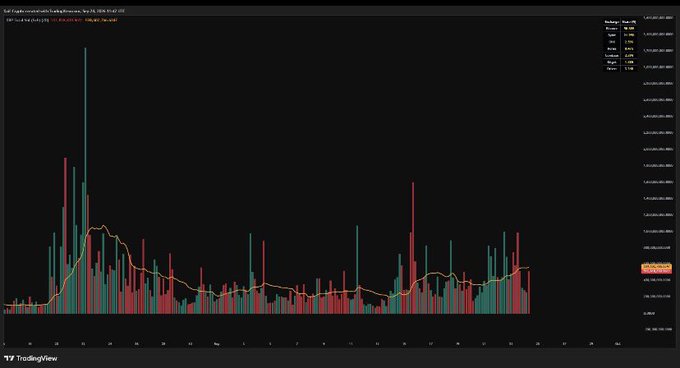
Task: Click the red price label on the value axis
Action: tap(656, 270)
